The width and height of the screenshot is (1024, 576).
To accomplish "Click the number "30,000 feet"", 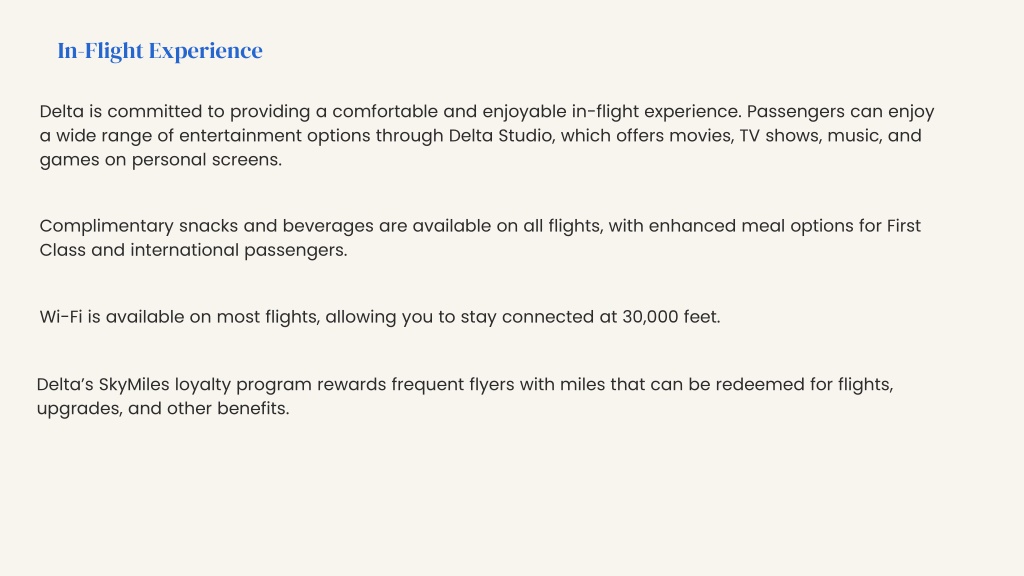I will [x=670, y=317].
